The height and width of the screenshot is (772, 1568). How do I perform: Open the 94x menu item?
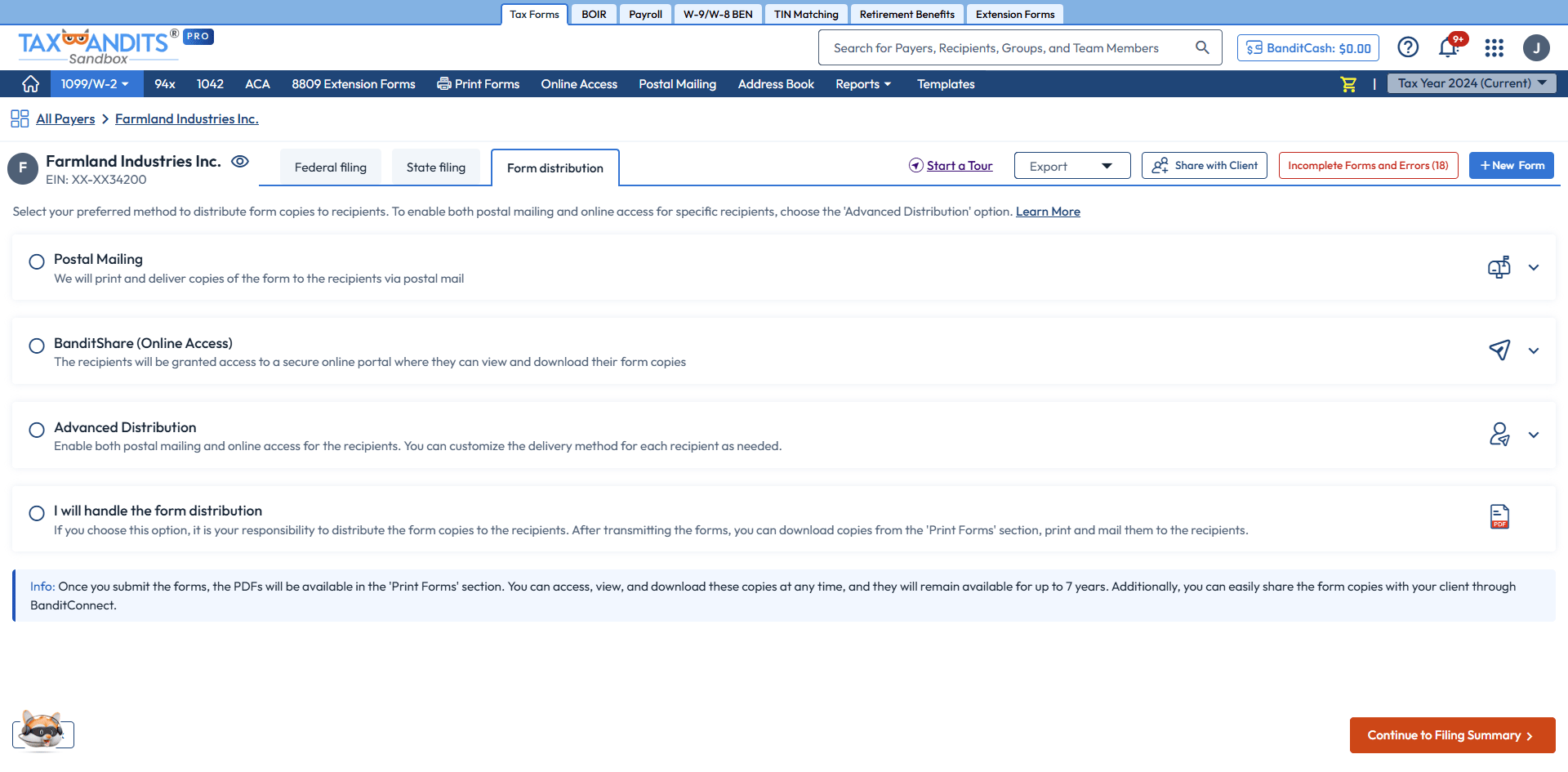pyautogui.click(x=165, y=84)
